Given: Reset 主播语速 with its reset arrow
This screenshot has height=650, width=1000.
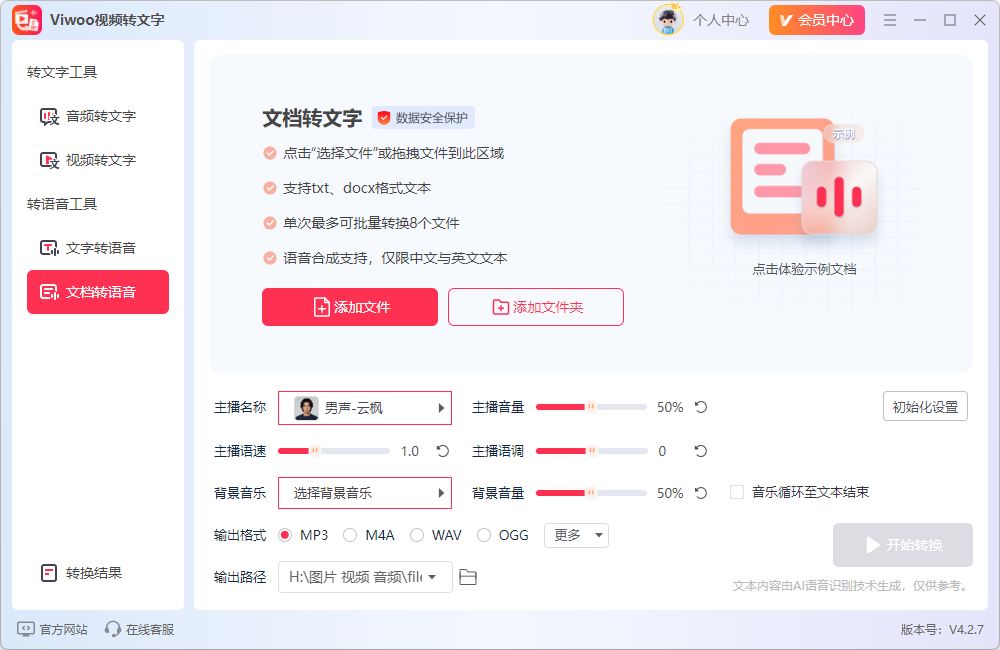Looking at the screenshot, I should point(443,451).
